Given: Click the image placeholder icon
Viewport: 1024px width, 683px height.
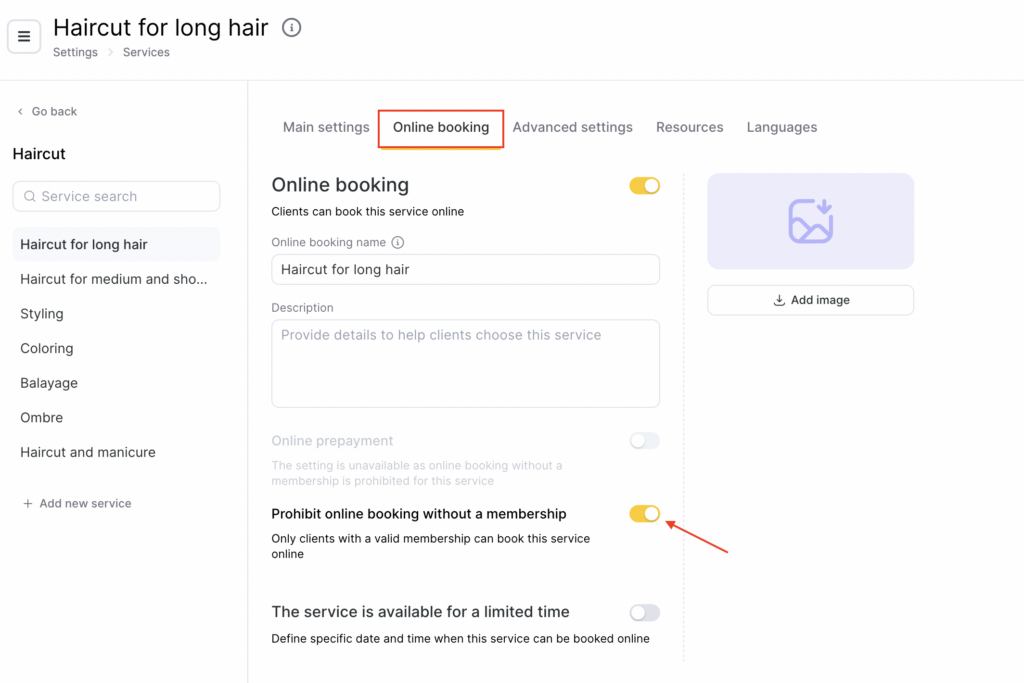Looking at the screenshot, I should [x=810, y=221].
